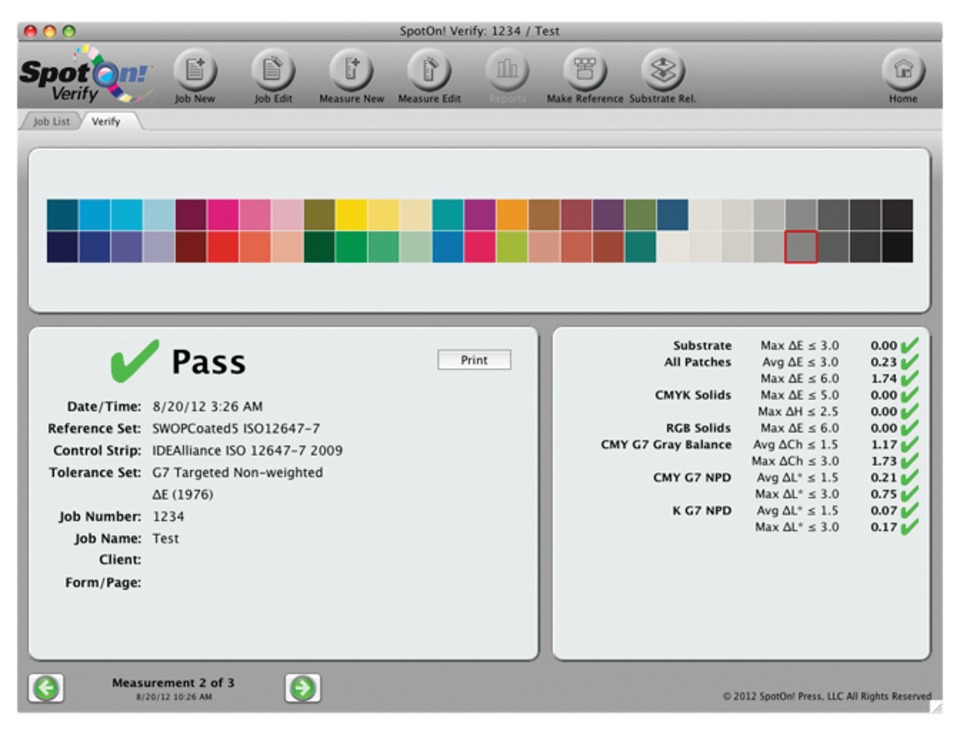960x734 pixels.
Task: Click the "CMYK Solids" category label
Action: click(693, 395)
